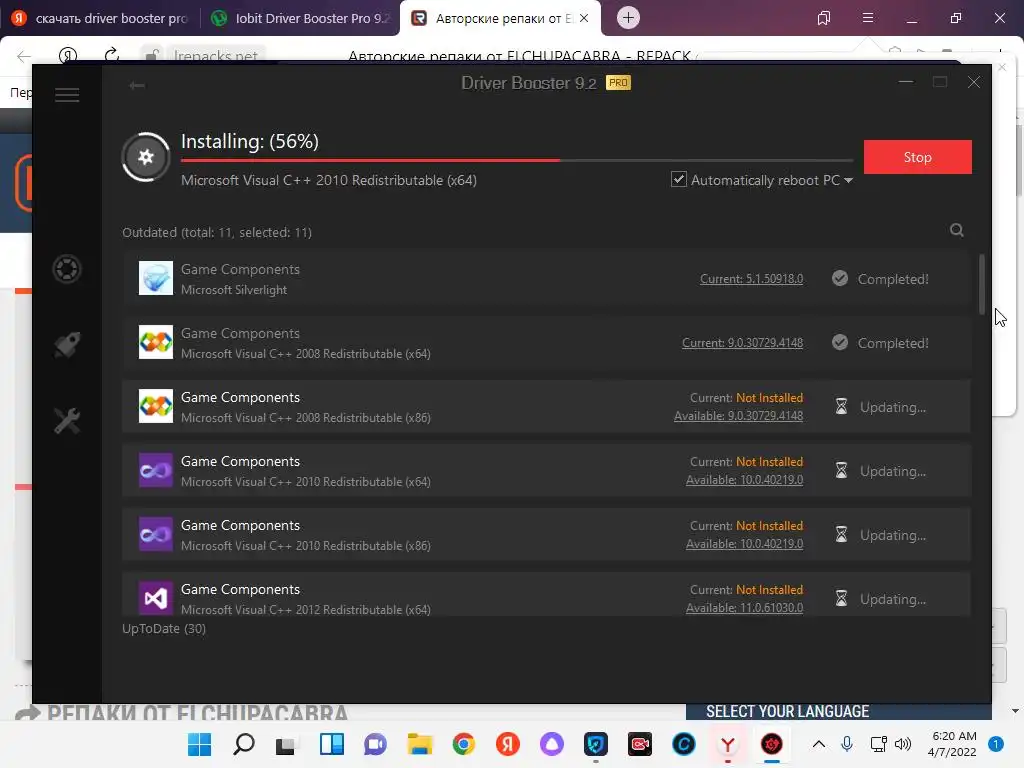Viewport: 1024px width, 768px height.
Task: Open the clock and date in the taskbar
Action: 952,744
